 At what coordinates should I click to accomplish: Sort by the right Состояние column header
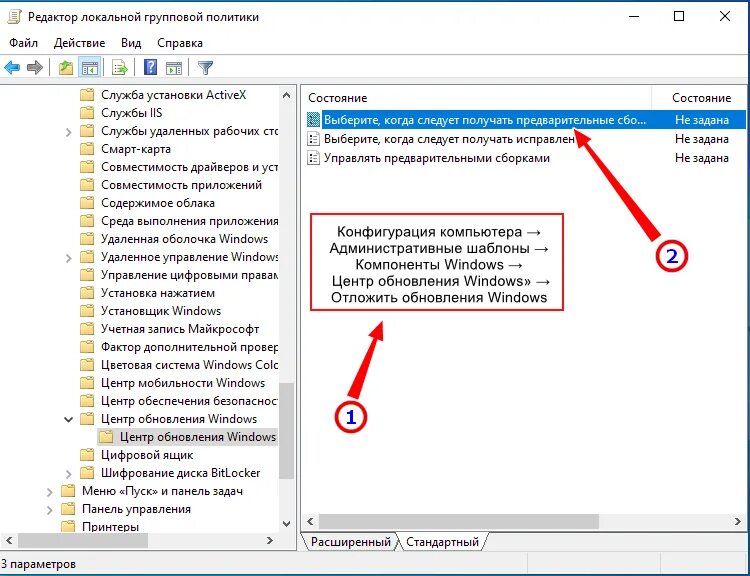point(701,98)
